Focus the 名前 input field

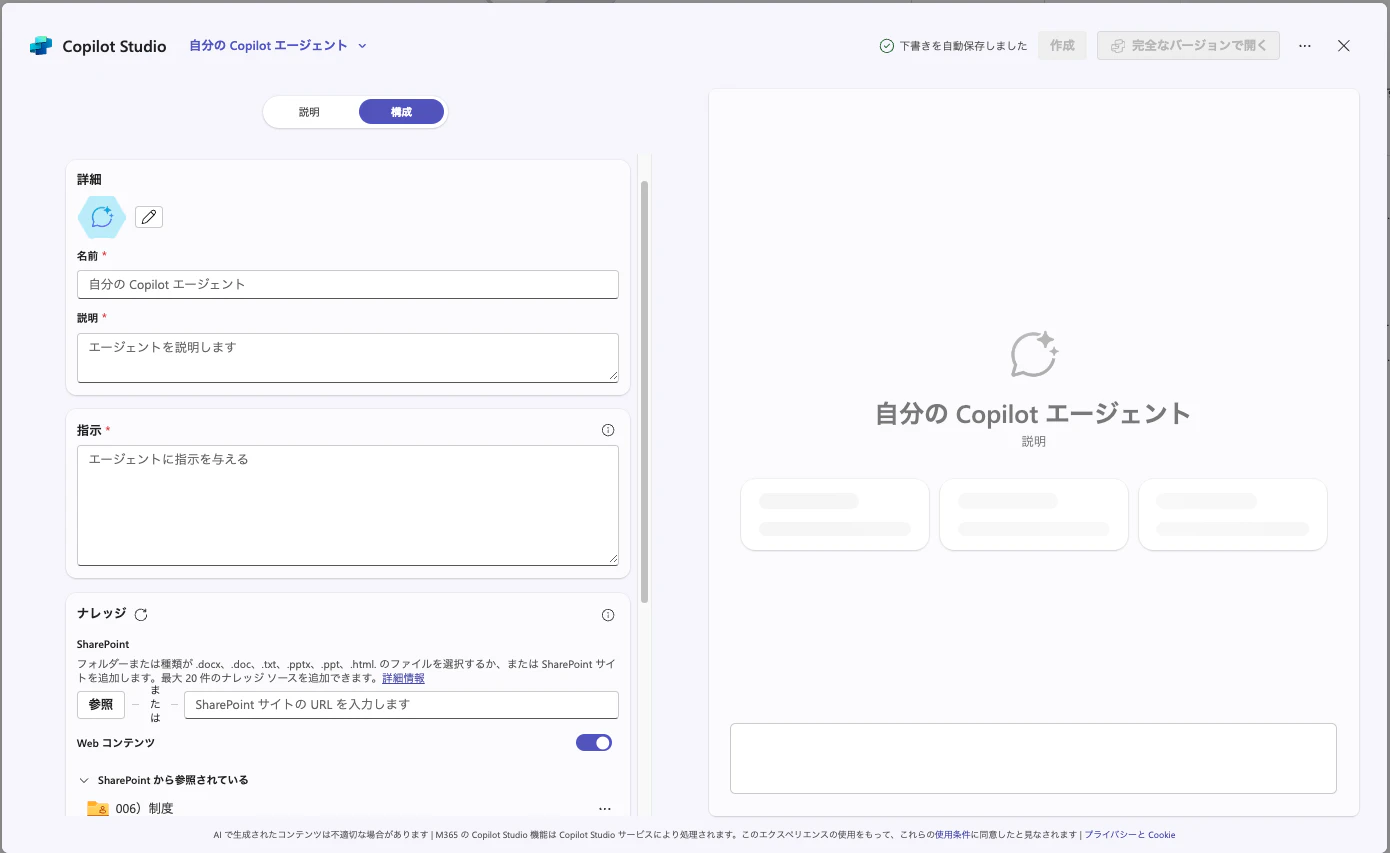pyautogui.click(x=348, y=284)
